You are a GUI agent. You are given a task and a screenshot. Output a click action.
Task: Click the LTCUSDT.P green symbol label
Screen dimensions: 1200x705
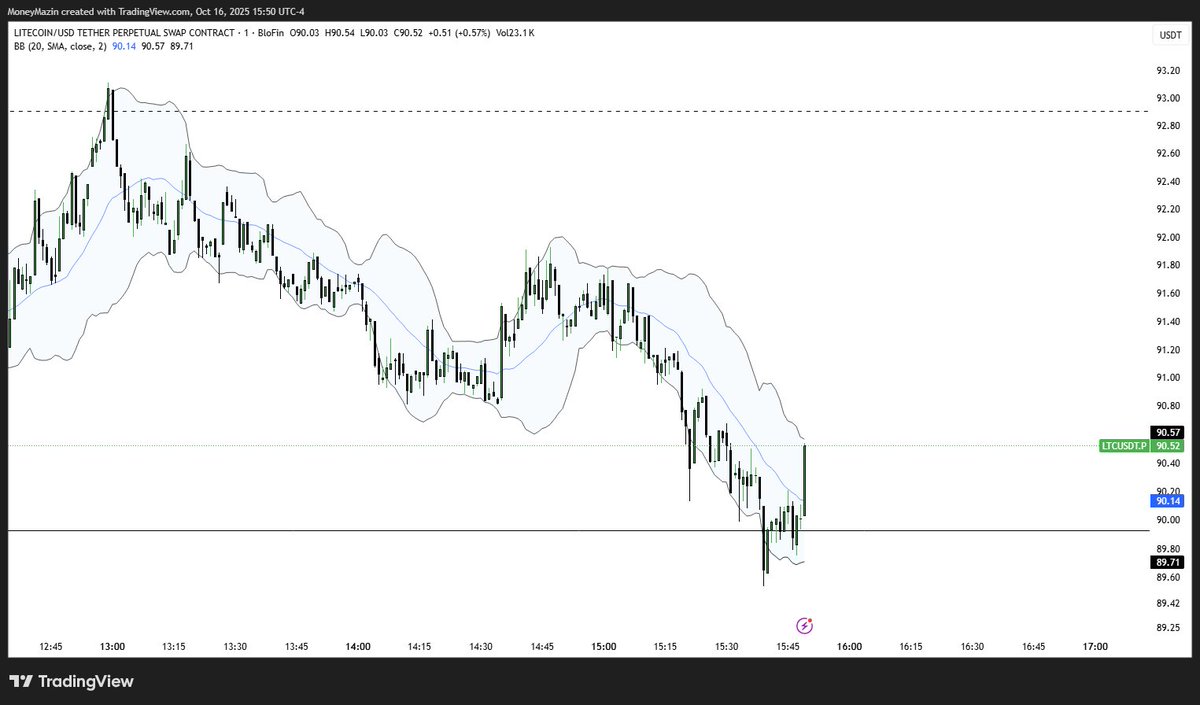pos(1123,445)
